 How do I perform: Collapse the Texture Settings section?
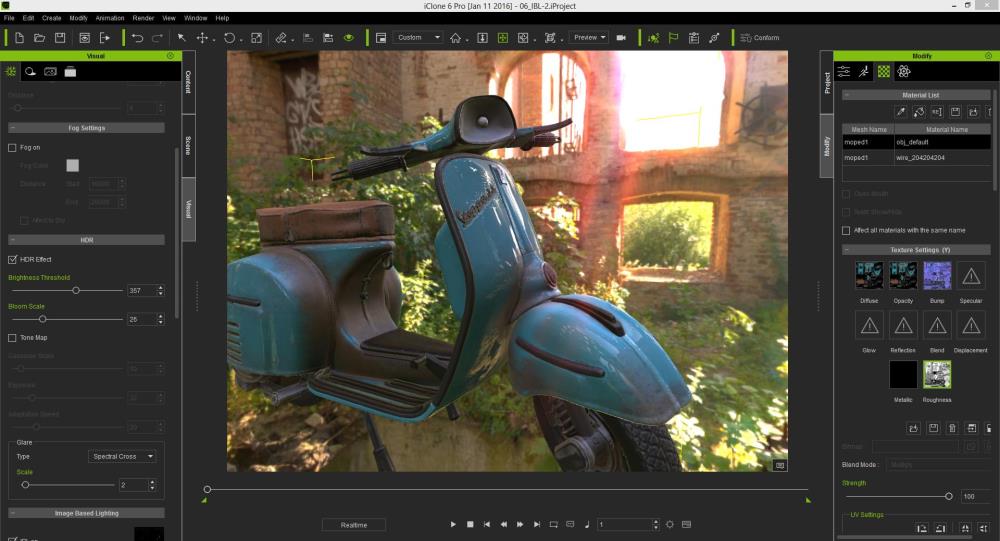pyautogui.click(x=847, y=249)
